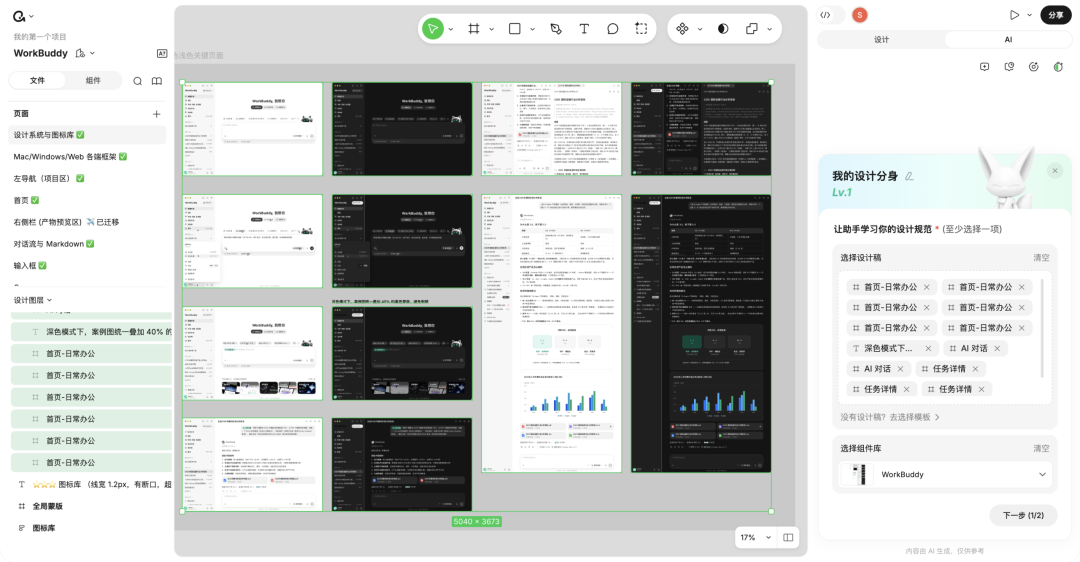Expand the WorkBuddy component library dropdown
The image size is (1080, 562).
point(1042,475)
